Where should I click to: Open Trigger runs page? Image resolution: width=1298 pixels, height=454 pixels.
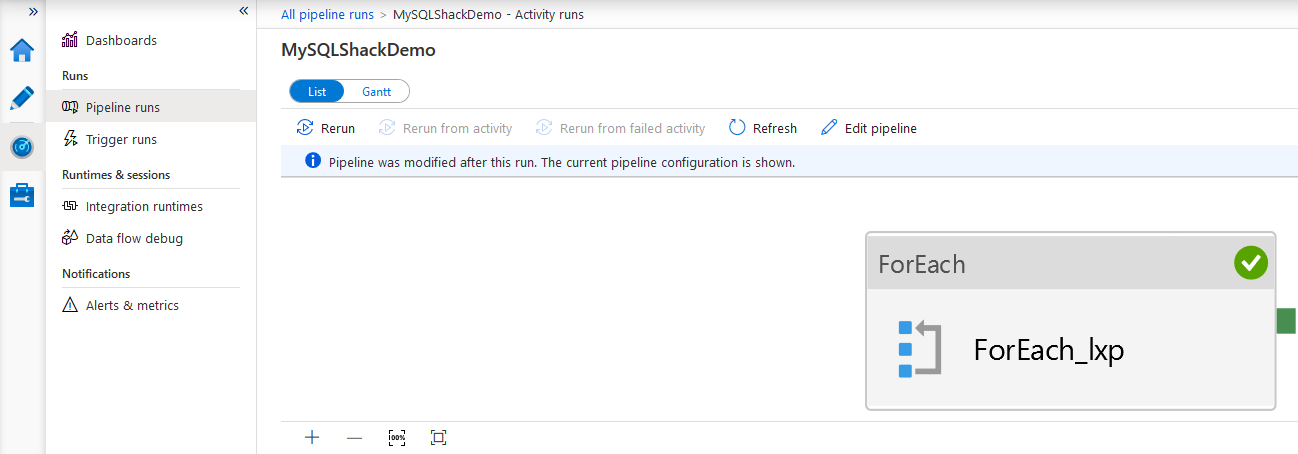click(121, 139)
